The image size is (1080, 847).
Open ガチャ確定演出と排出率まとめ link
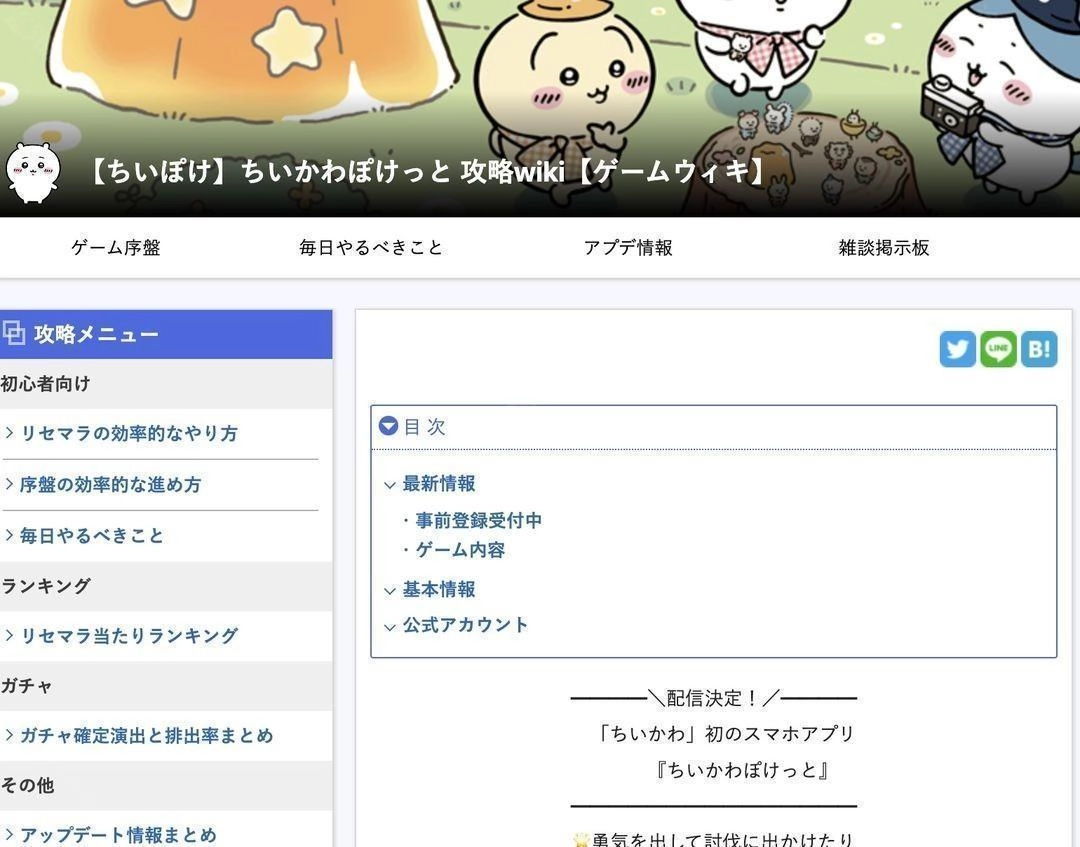[147, 735]
